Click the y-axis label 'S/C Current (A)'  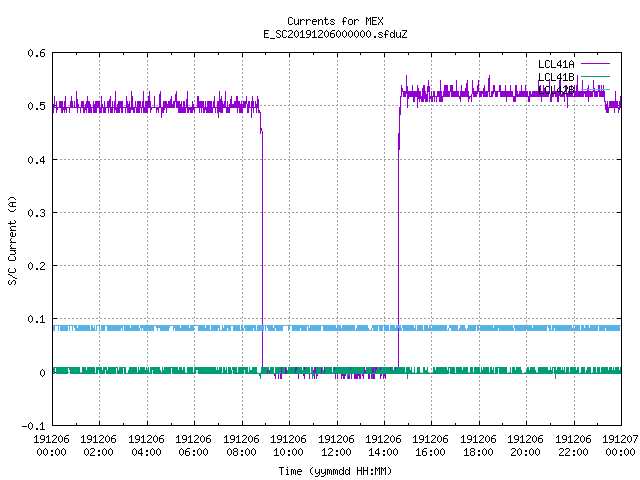pyautogui.click(x=12, y=241)
